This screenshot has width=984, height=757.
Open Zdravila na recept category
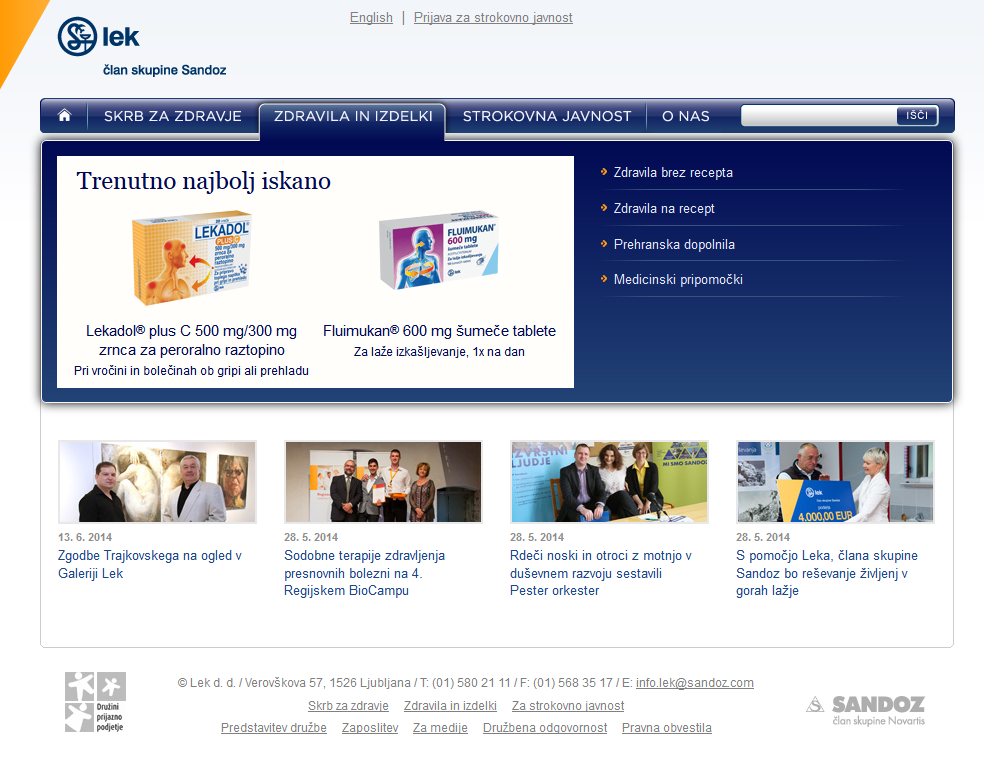pyautogui.click(x=664, y=208)
